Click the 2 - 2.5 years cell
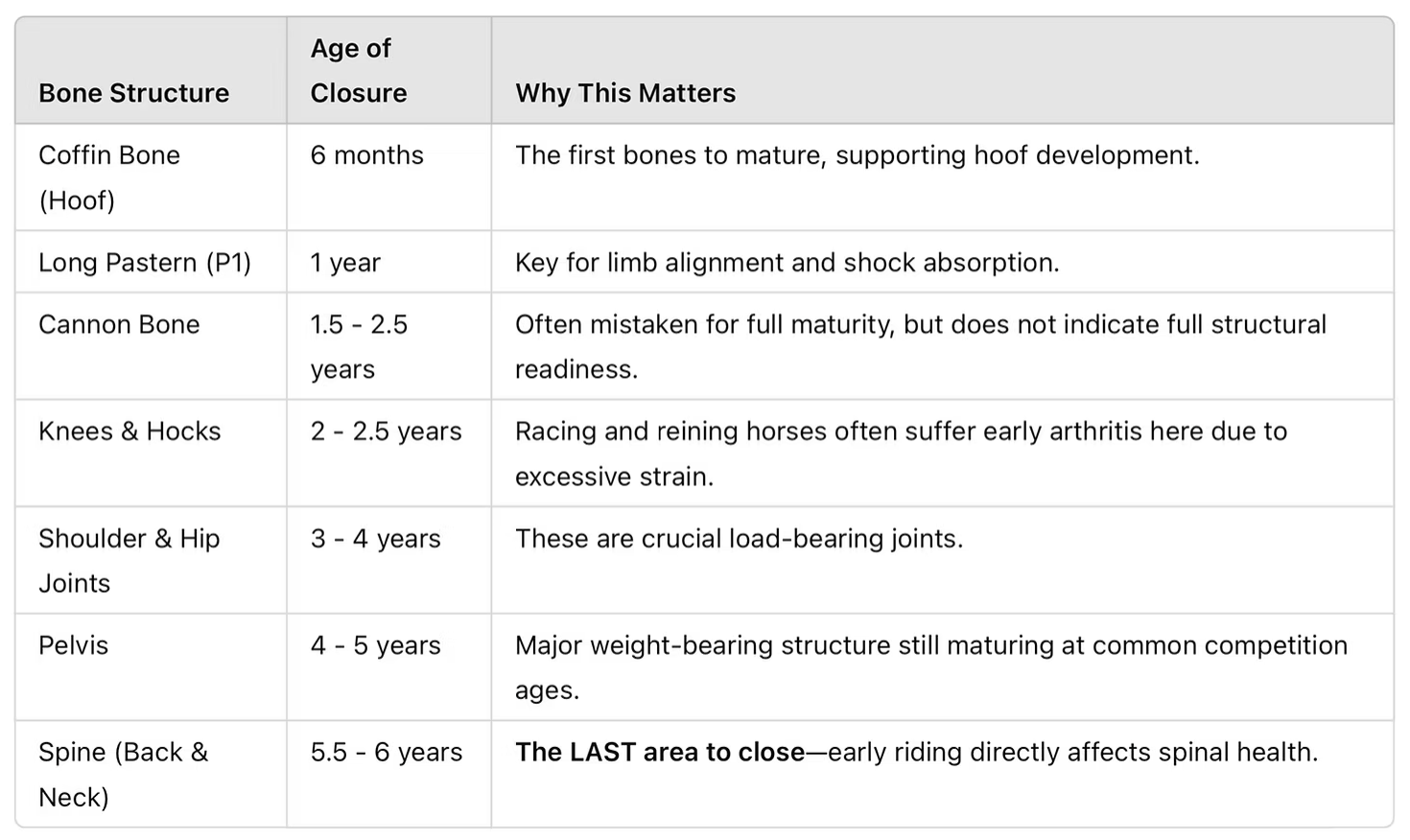 (x=386, y=432)
